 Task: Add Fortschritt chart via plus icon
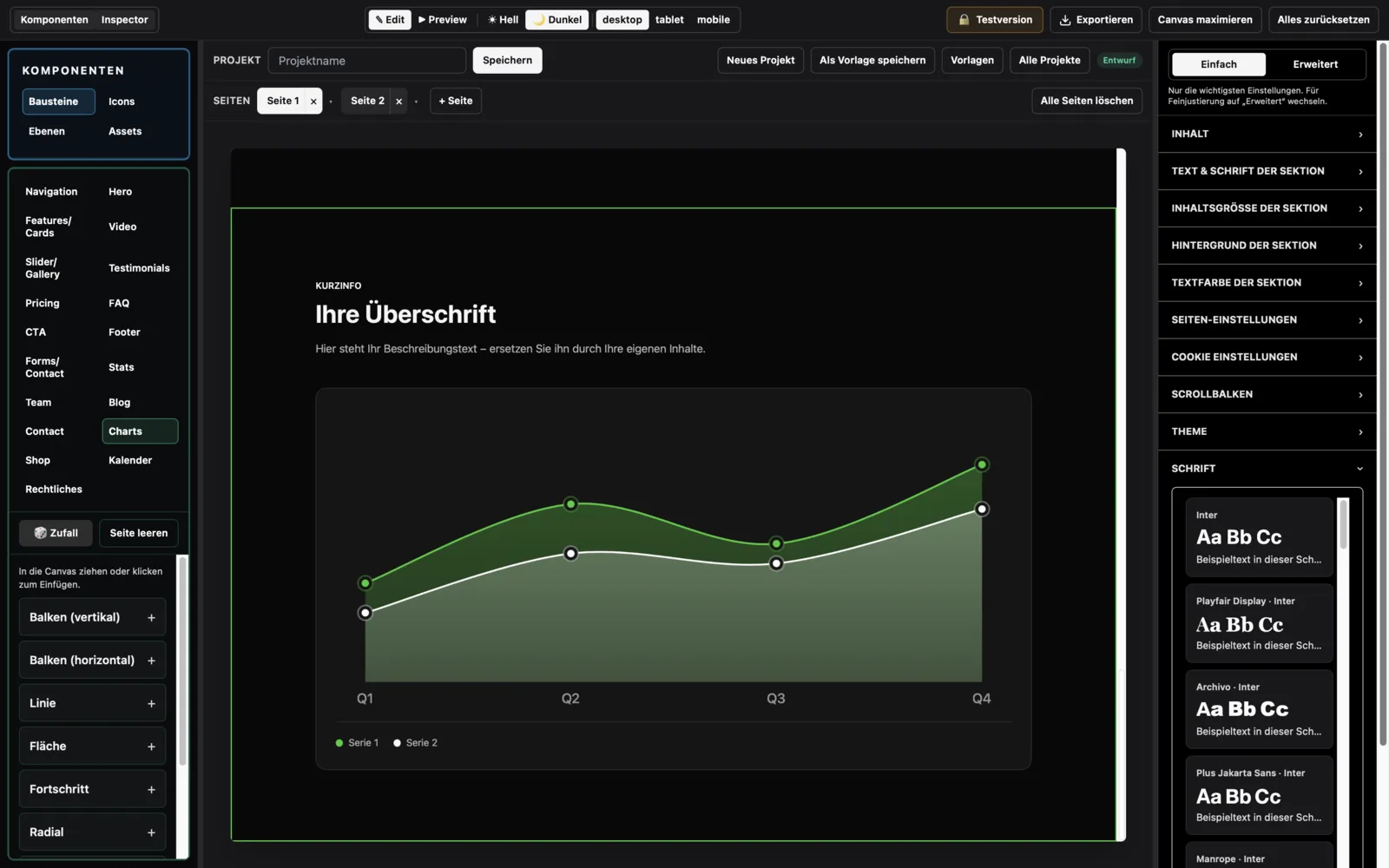click(151, 790)
